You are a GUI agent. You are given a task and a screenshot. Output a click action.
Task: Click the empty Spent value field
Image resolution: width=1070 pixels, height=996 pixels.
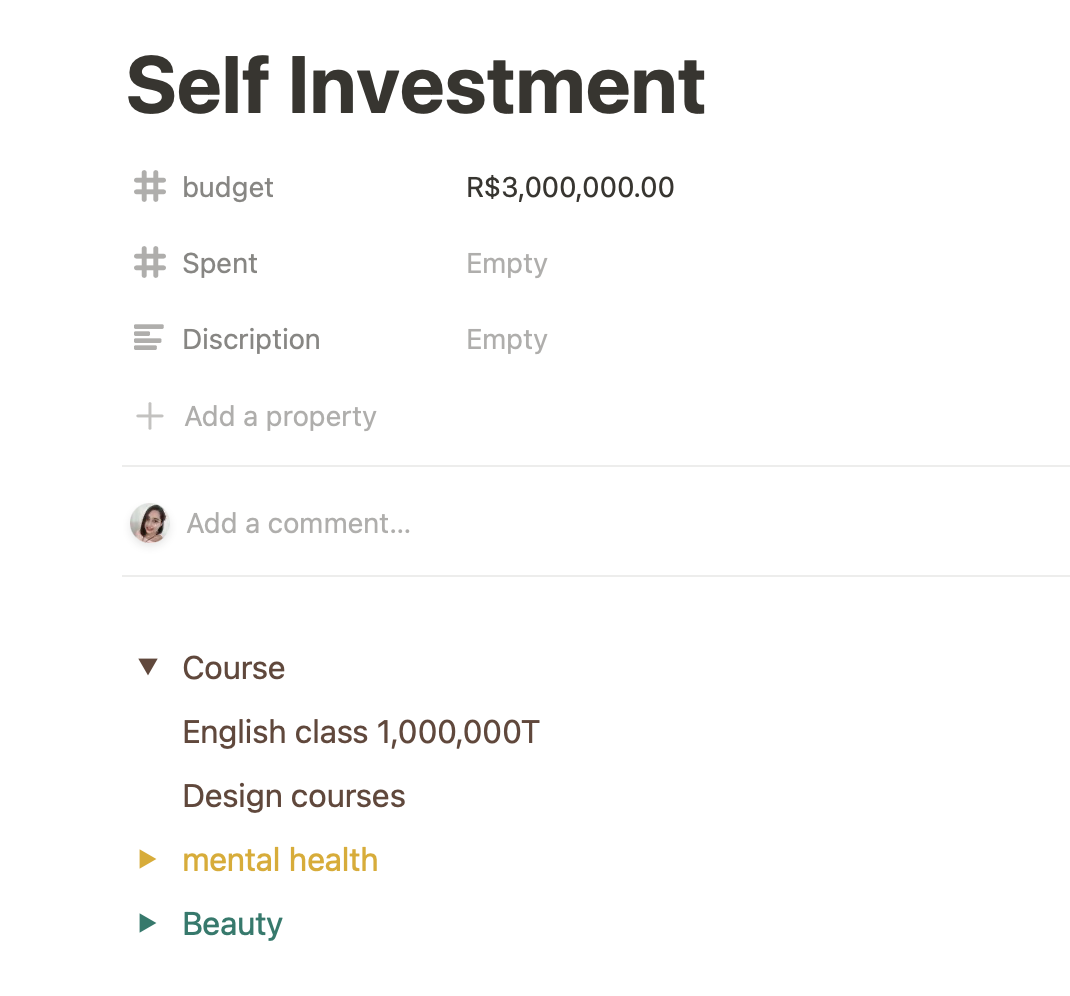(x=507, y=263)
